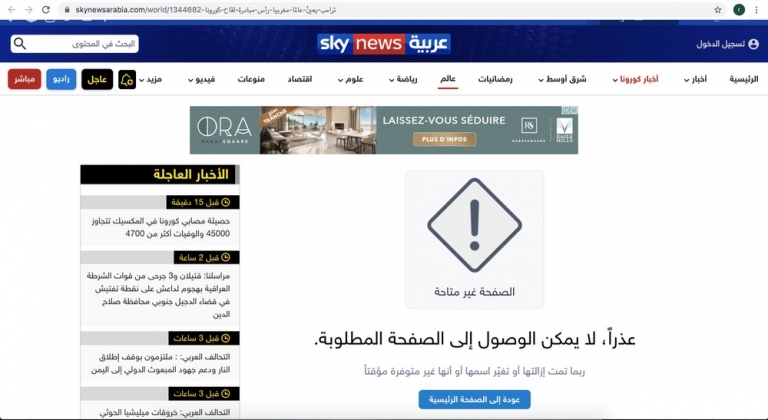This screenshot has width=768, height=420.
Task: Click the ad info icon on banner
Action: pyautogui.click(x=565, y=112)
